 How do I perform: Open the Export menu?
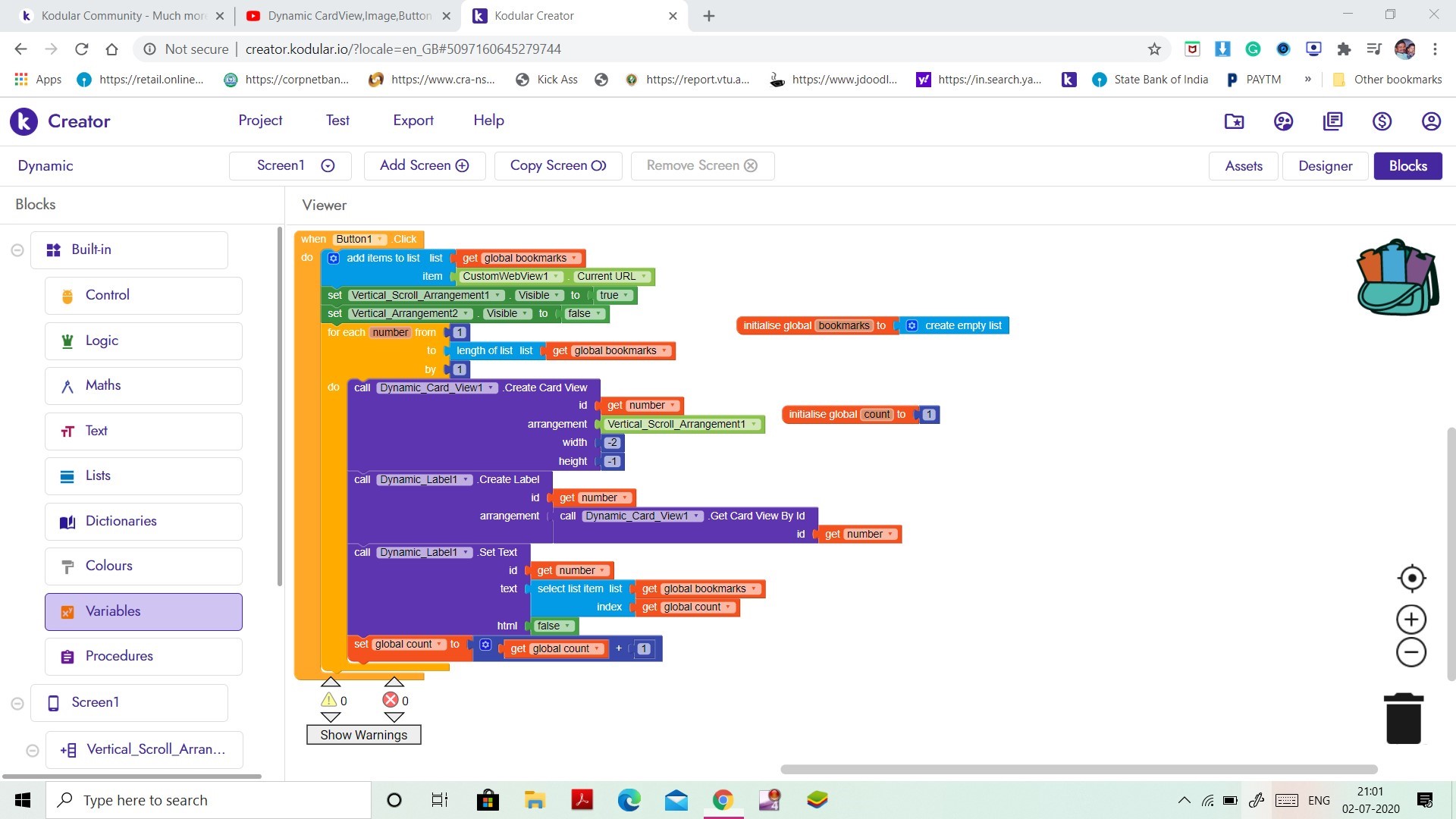point(413,121)
